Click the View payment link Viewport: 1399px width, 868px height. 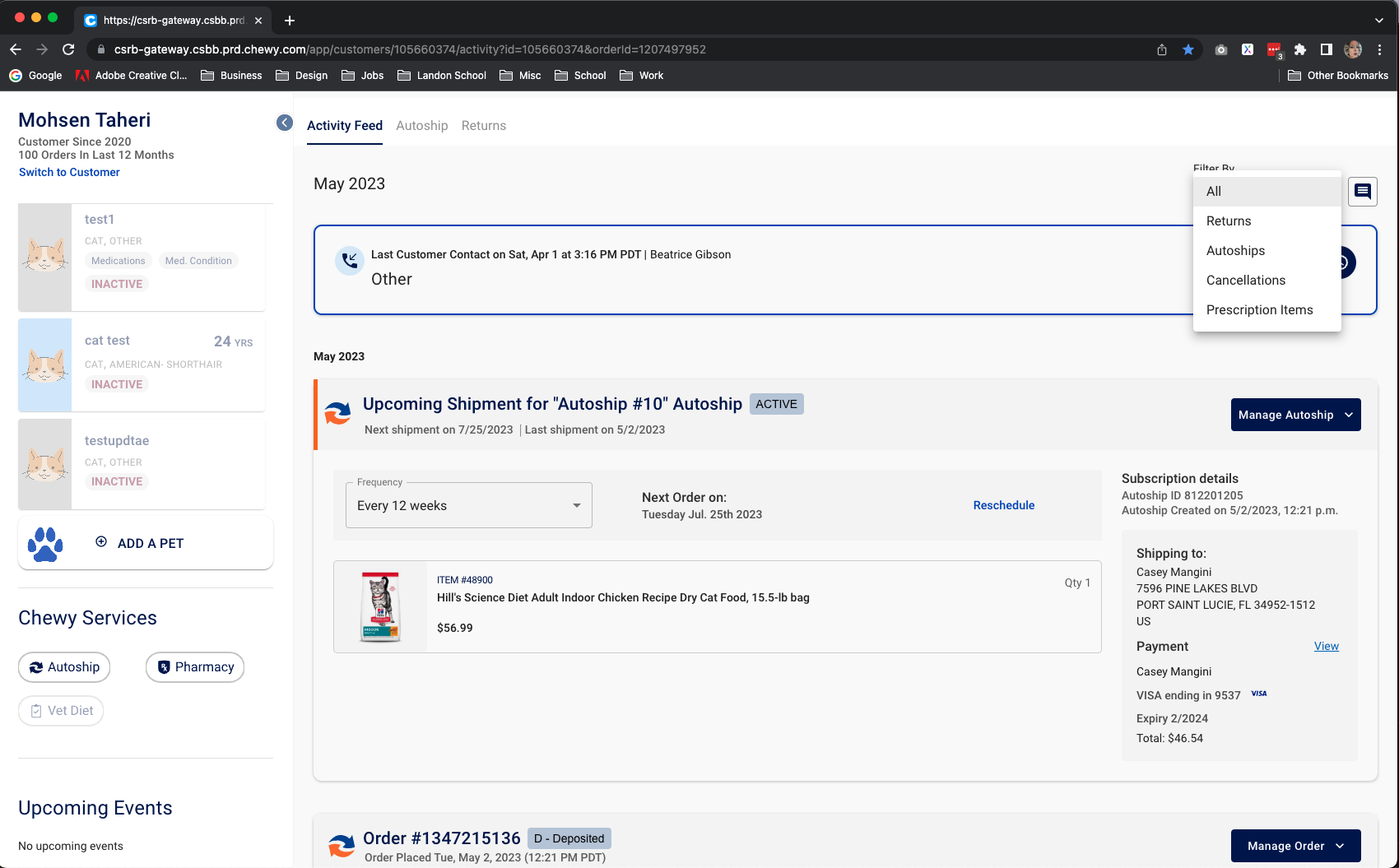pyautogui.click(x=1327, y=646)
